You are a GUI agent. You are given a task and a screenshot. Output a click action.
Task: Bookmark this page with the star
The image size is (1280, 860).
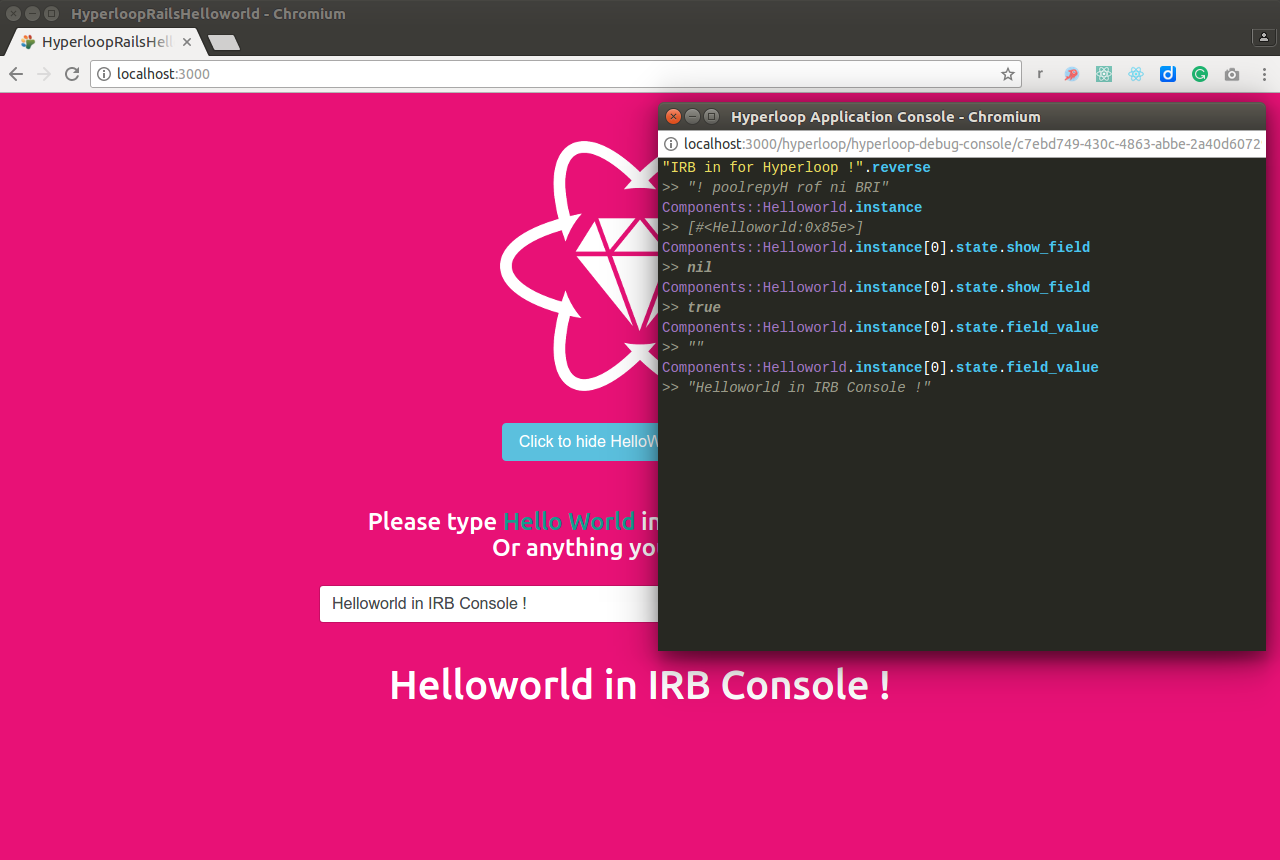(x=1008, y=74)
